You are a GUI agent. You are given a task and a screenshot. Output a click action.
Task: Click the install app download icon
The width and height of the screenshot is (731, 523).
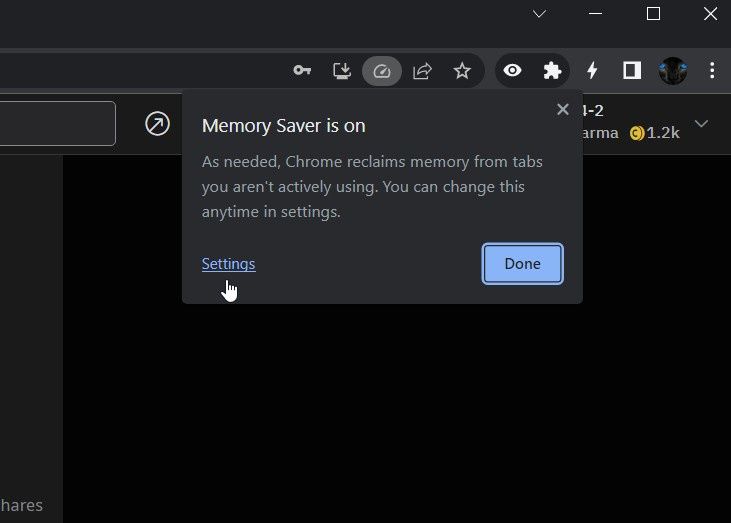342,71
